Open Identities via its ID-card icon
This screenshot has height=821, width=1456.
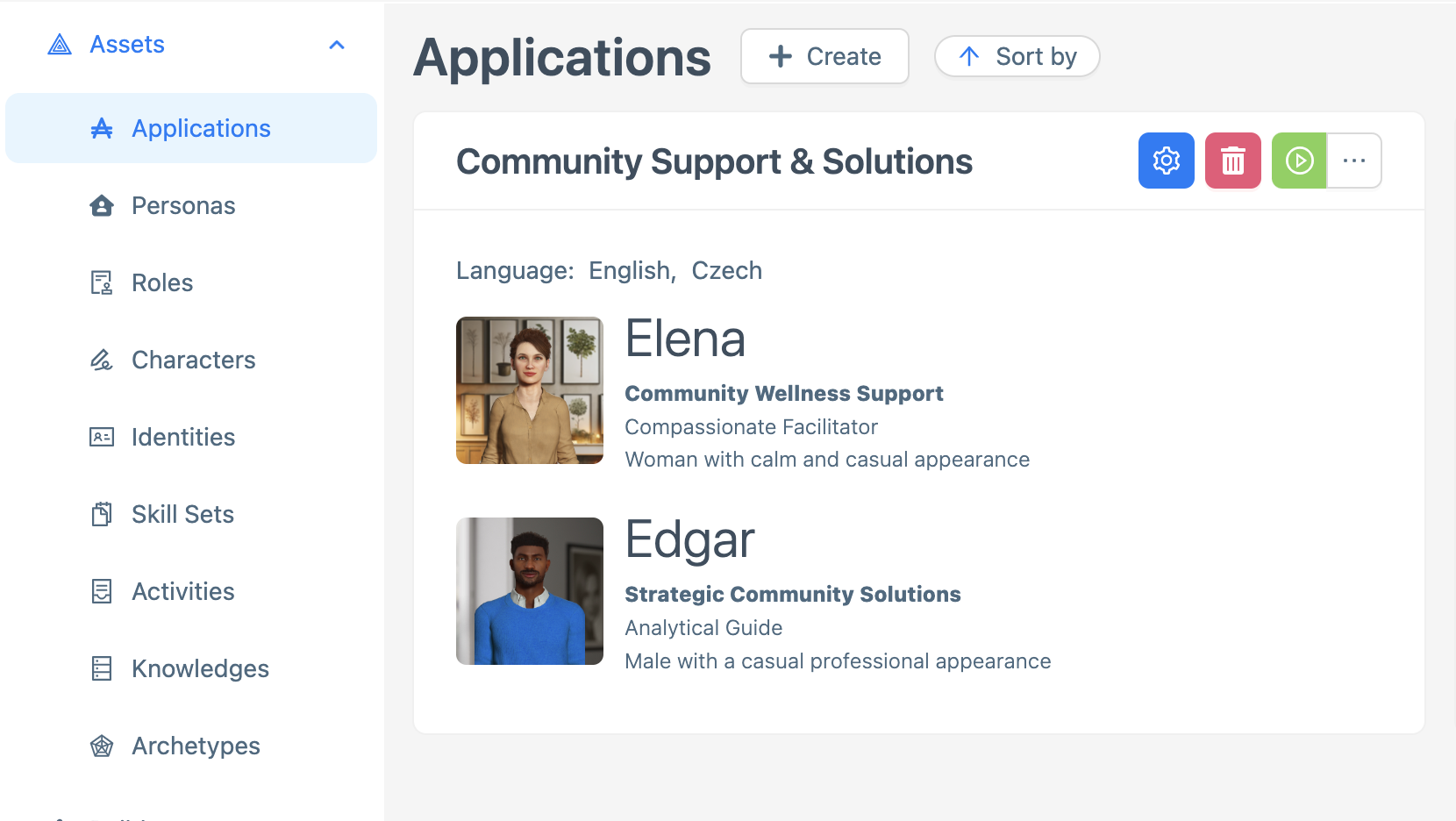101,437
